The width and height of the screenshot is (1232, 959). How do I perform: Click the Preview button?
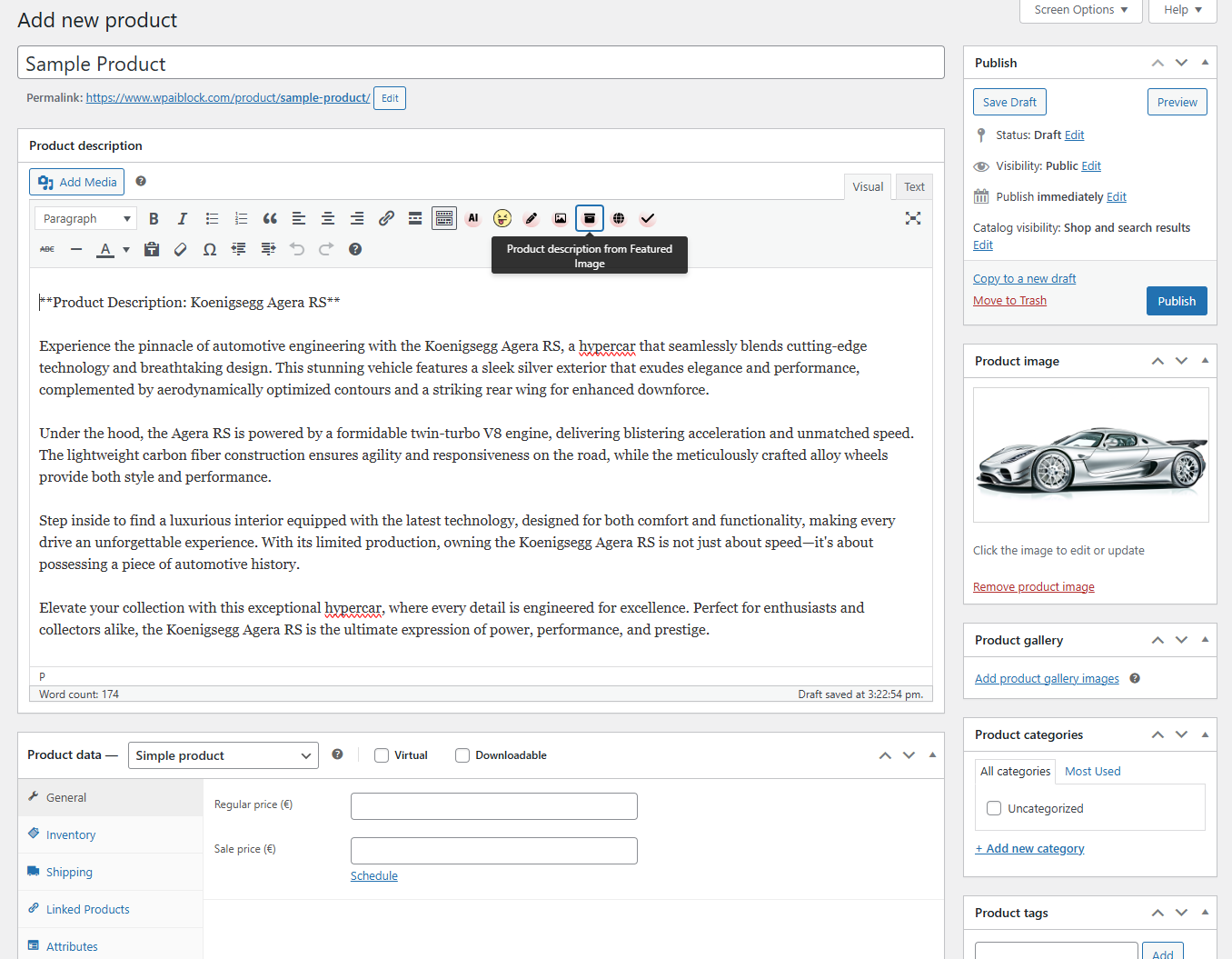[1177, 102]
